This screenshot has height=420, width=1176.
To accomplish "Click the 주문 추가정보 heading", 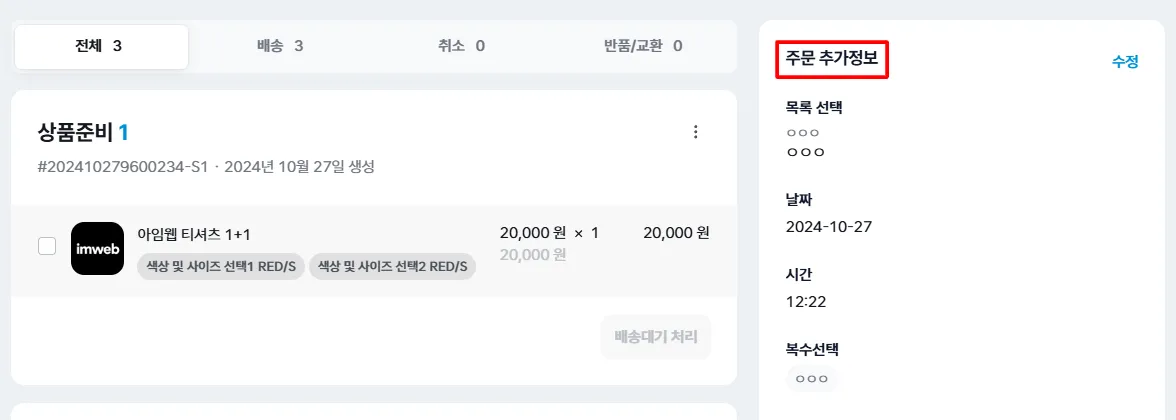I will tap(832, 60).
